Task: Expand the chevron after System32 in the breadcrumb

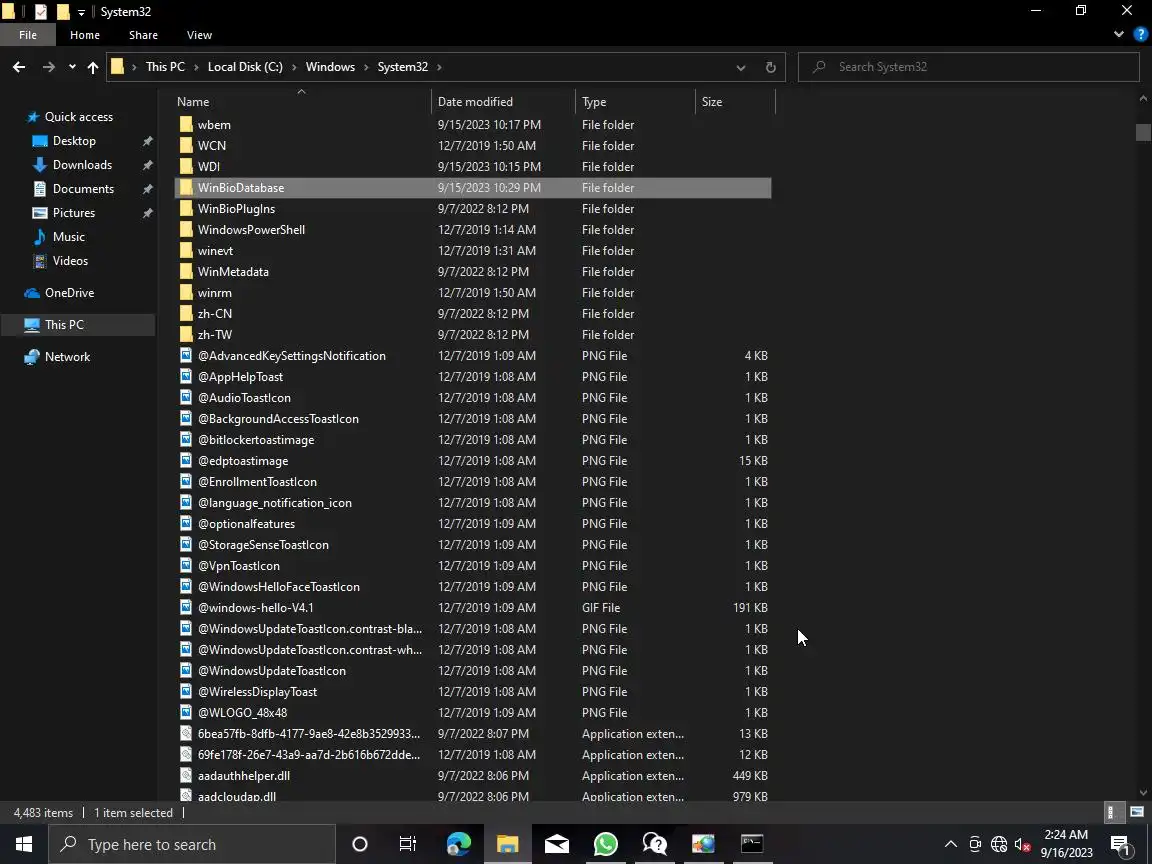Action: click(439, 67)
